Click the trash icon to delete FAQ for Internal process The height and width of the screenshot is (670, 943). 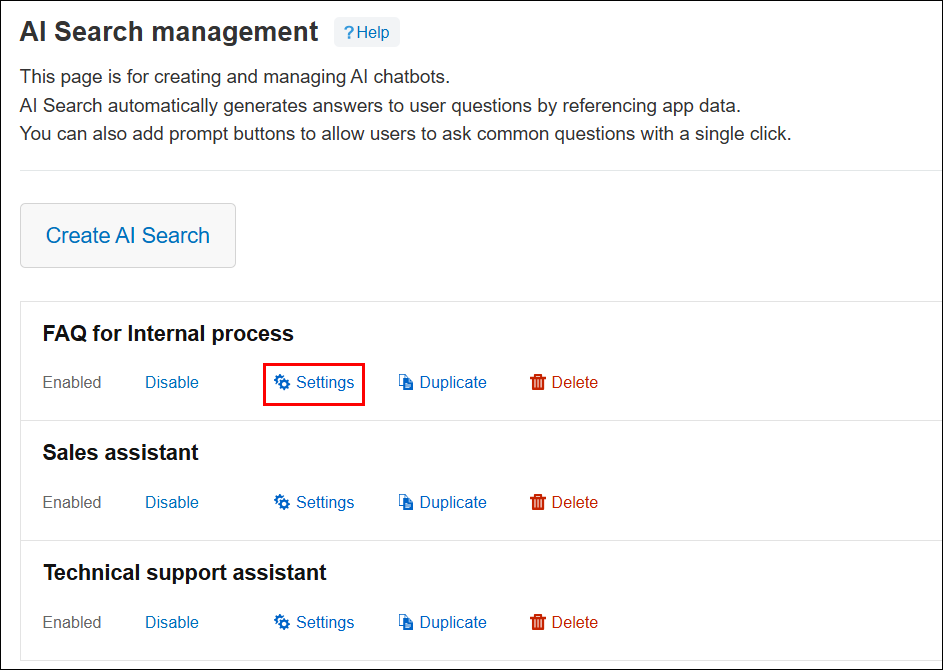(x=537, y=382)
